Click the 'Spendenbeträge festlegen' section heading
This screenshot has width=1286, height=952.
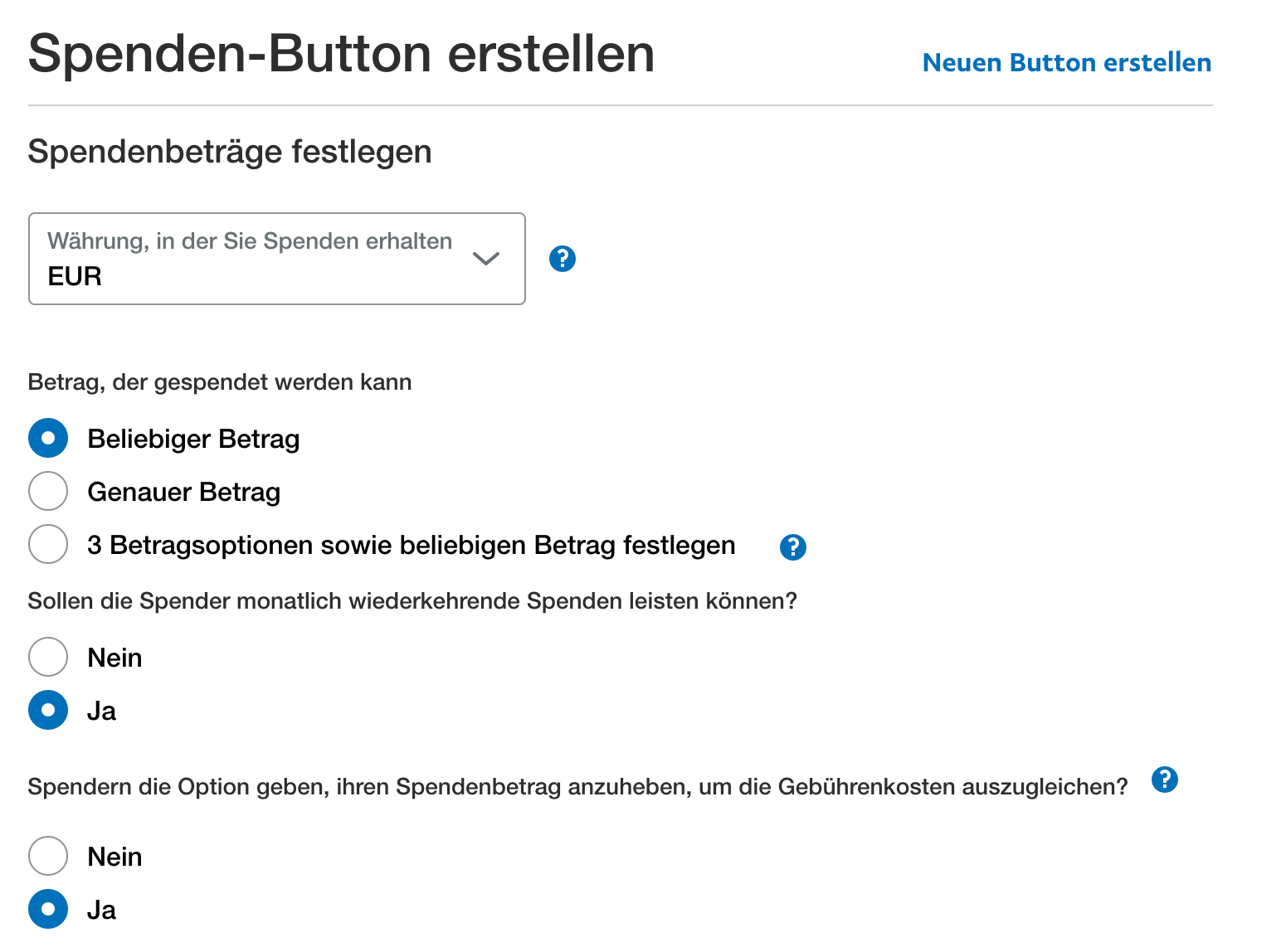pyautogui.click(x=230, y=152)
